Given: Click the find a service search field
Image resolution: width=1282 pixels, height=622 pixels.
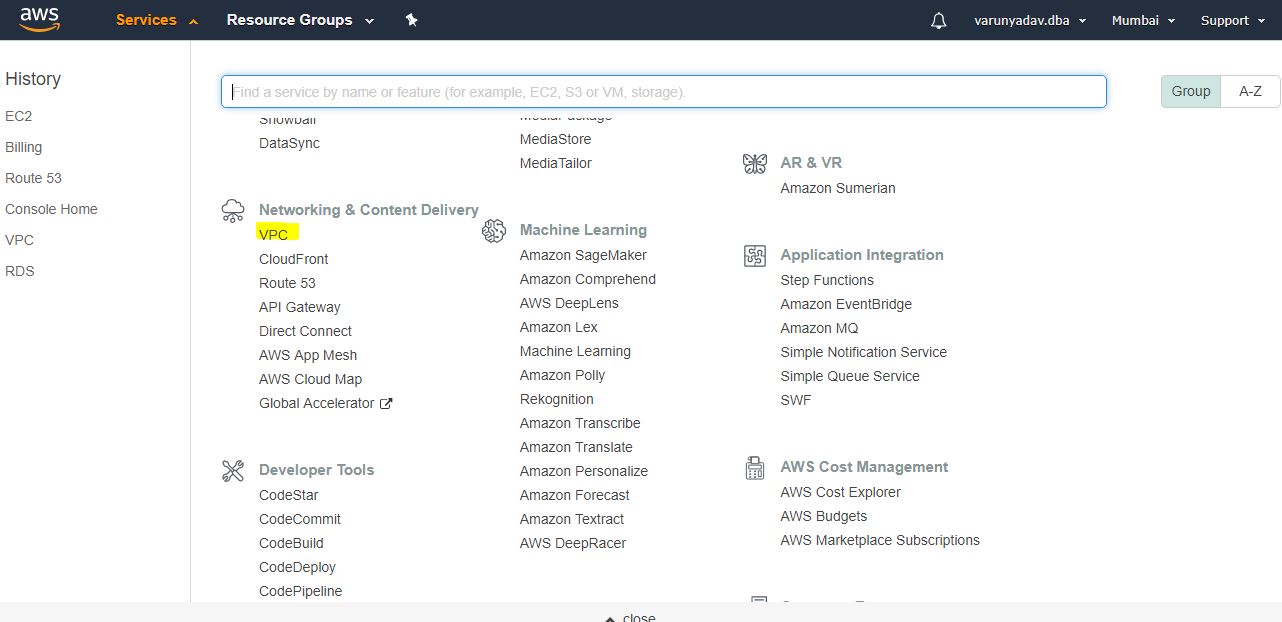Looking at the screenshot, I should pyautogui.click(x=663, y=92).
